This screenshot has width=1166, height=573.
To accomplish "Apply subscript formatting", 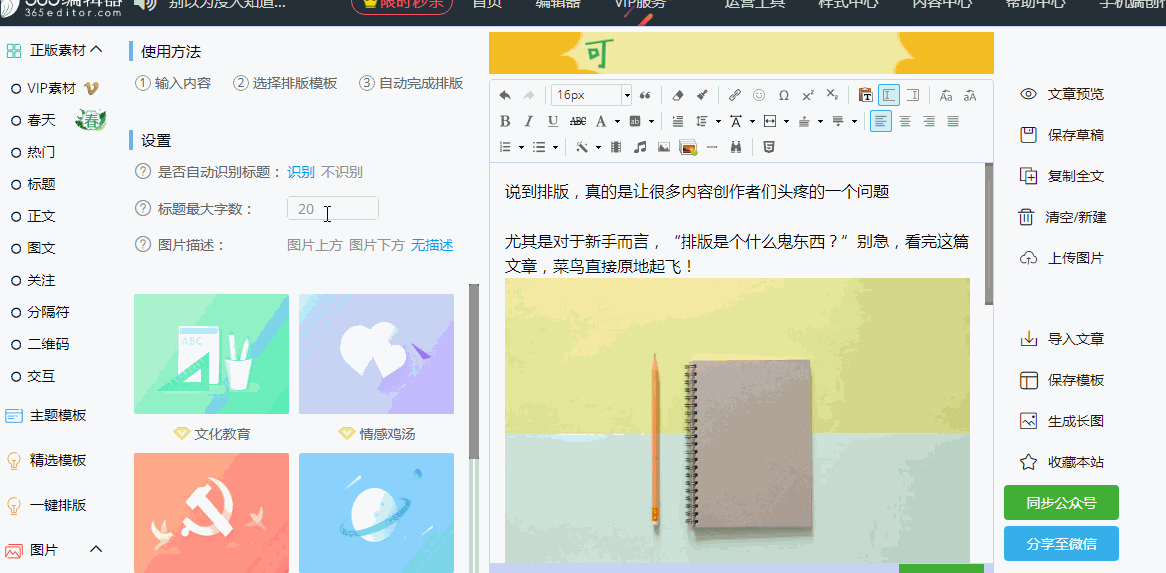I will [x=832, y=95].
